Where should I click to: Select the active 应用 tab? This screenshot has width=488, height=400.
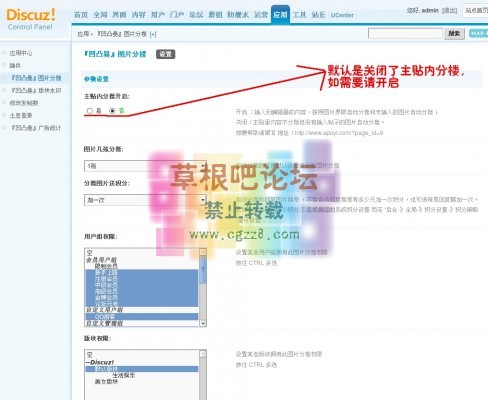click(280, 15)
